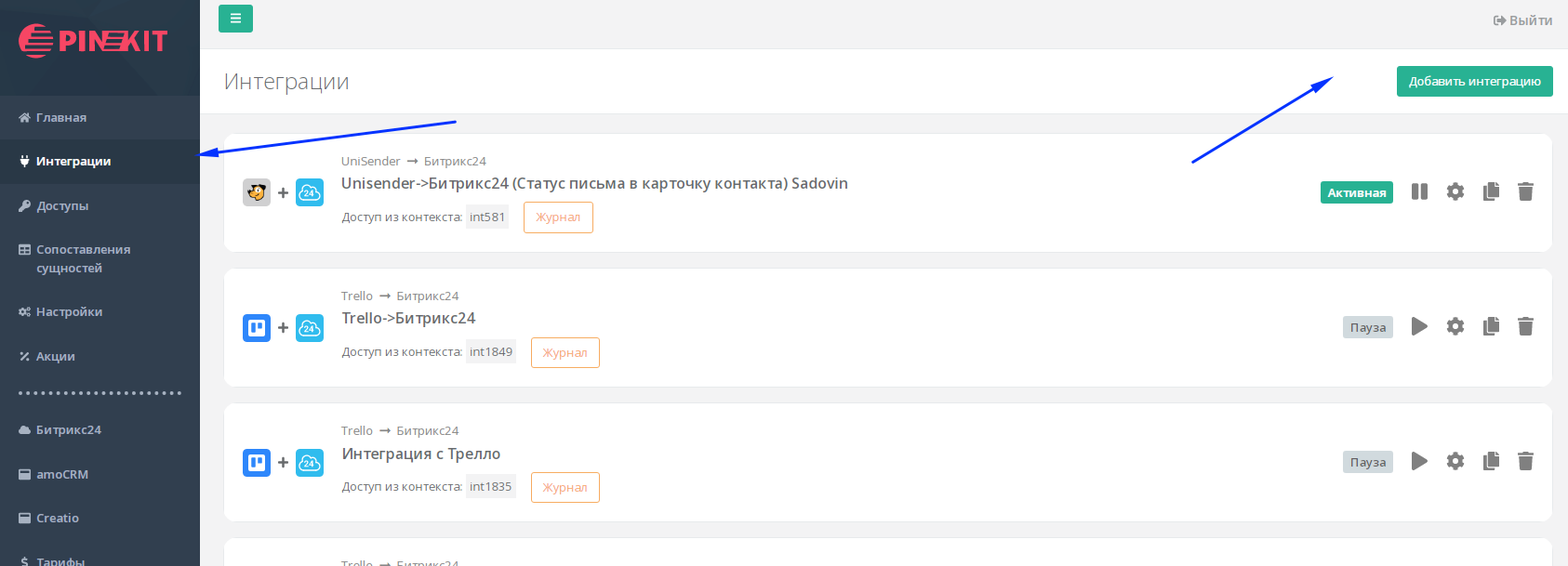Screen dimensions: 1568x566
Task: Toggle sidebar with hamburger menu button
Action: pyautogui.click(x=235, y=19)
